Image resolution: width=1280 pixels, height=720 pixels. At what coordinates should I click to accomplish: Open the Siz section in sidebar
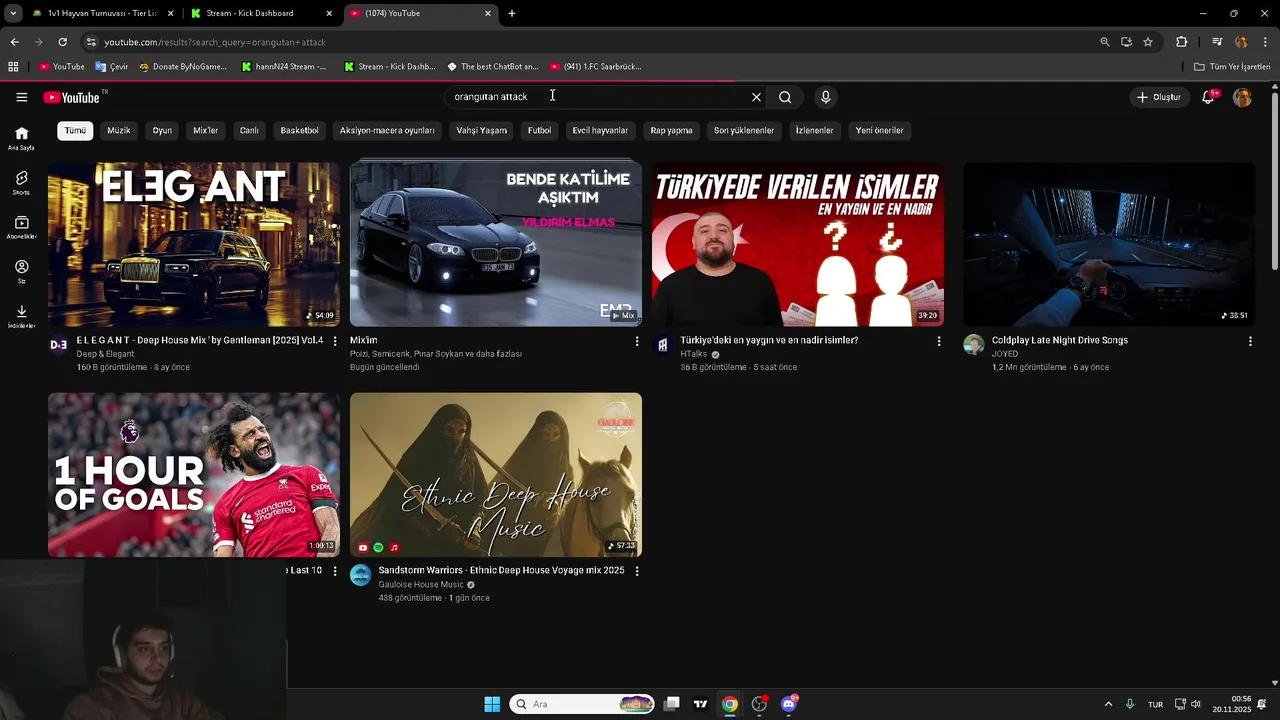click(x=21, y=272)
